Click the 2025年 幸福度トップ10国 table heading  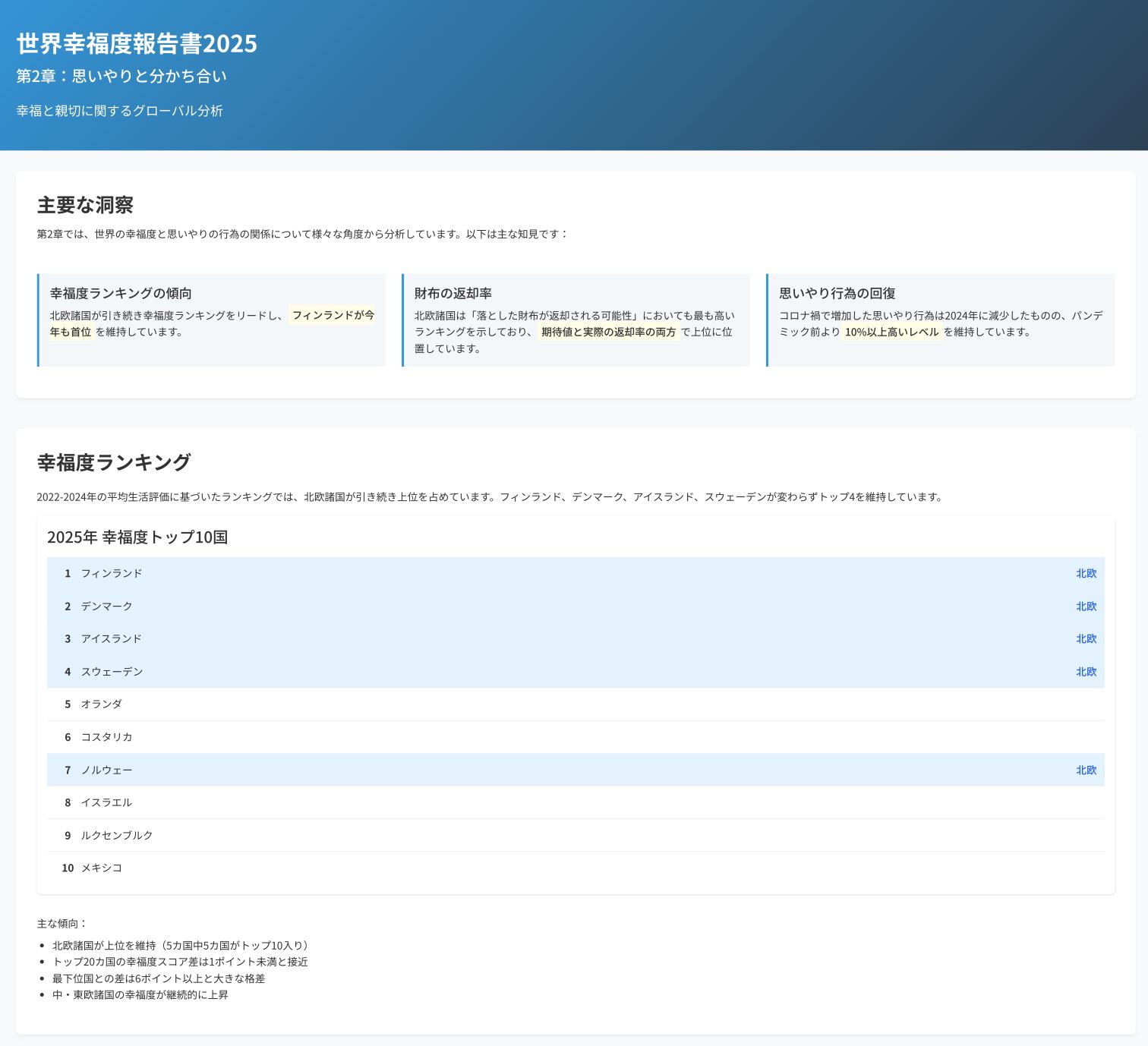click(x=137, y=537)
